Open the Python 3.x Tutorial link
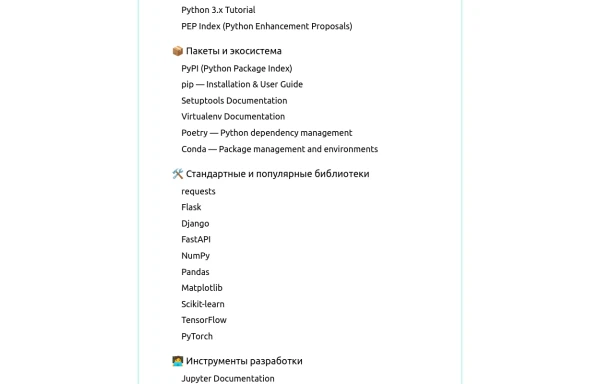Viewport: 600px width, 384px height. pyautogui.click(x=218, y=10)
